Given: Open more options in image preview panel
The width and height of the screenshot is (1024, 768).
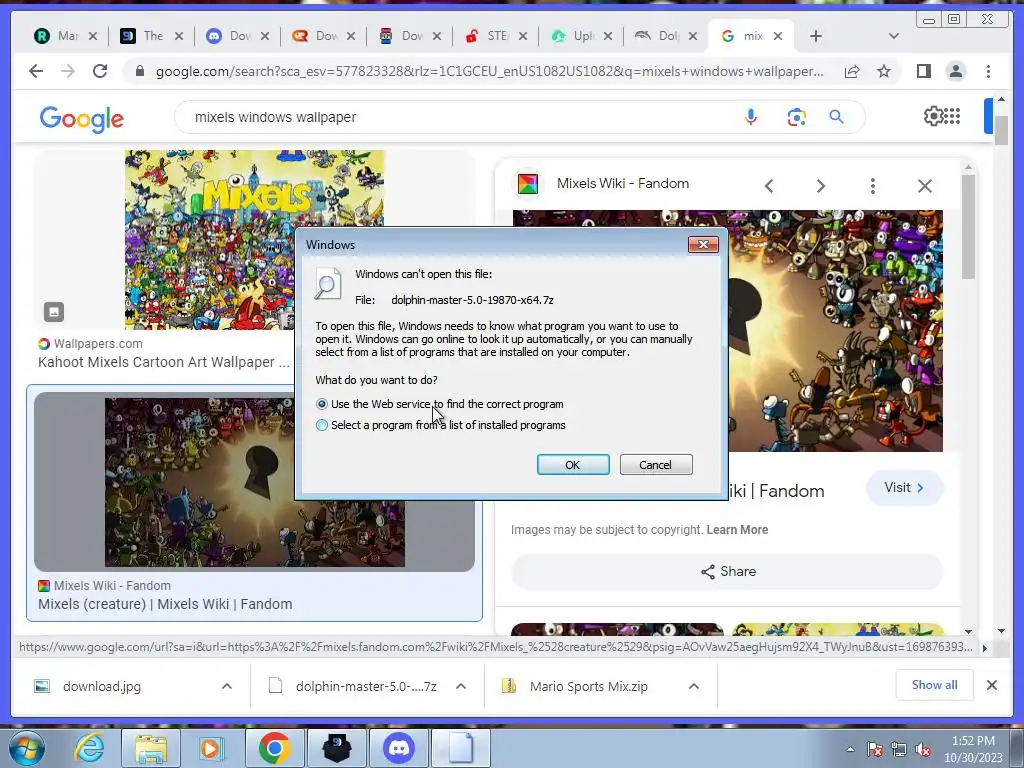Looking at the screenshot, I should tap(872, 186).
